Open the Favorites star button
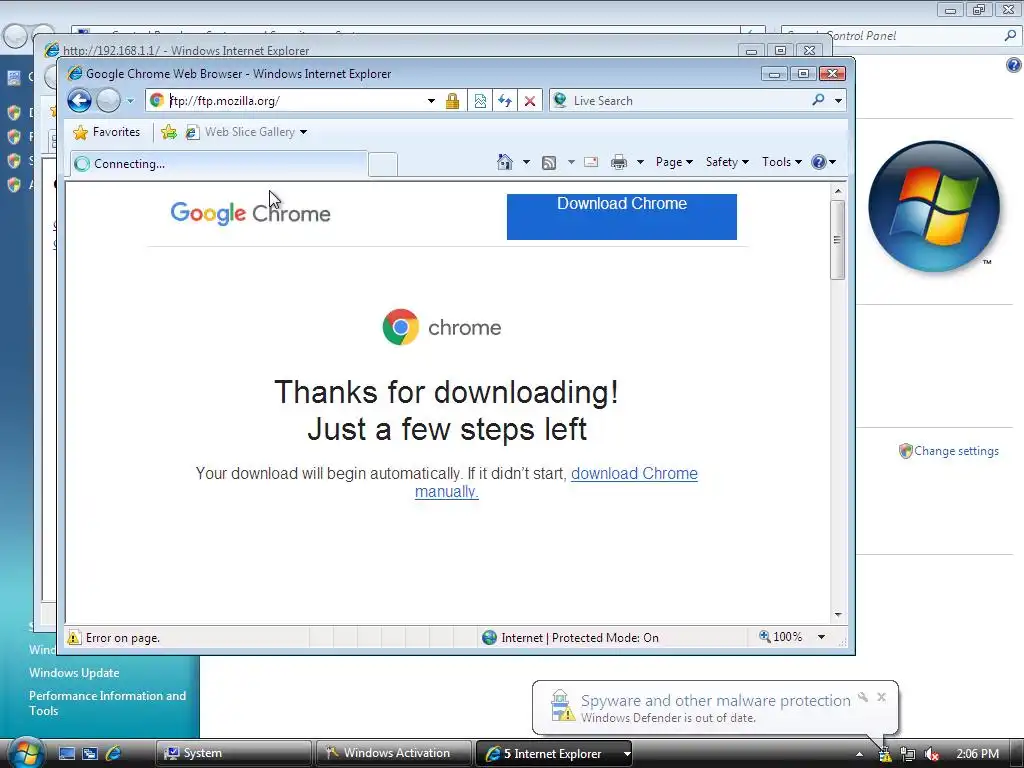Image resolution: width=1024 pixels, height=768 pixels. (x=106, y=132)
